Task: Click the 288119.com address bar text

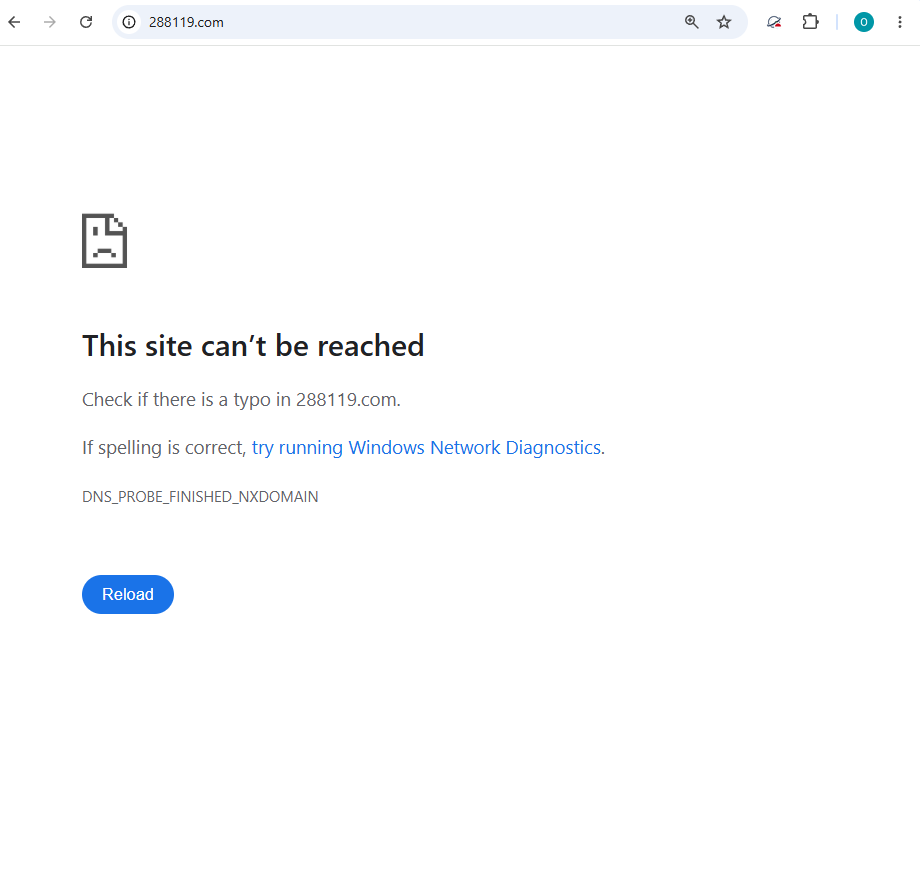Action: coord(186,22)
